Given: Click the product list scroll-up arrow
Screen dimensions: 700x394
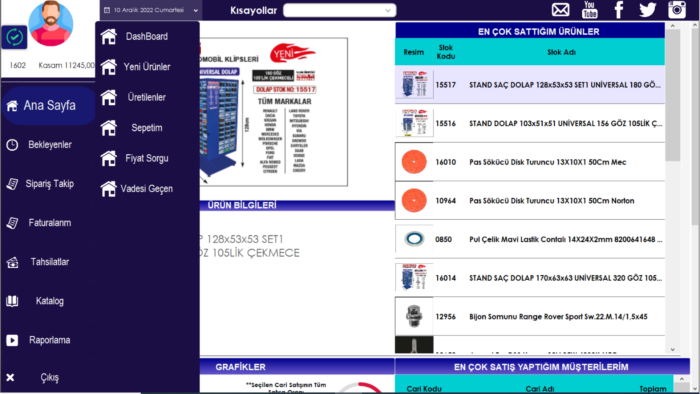Looking at the screenshot, I should pos(673,26).
